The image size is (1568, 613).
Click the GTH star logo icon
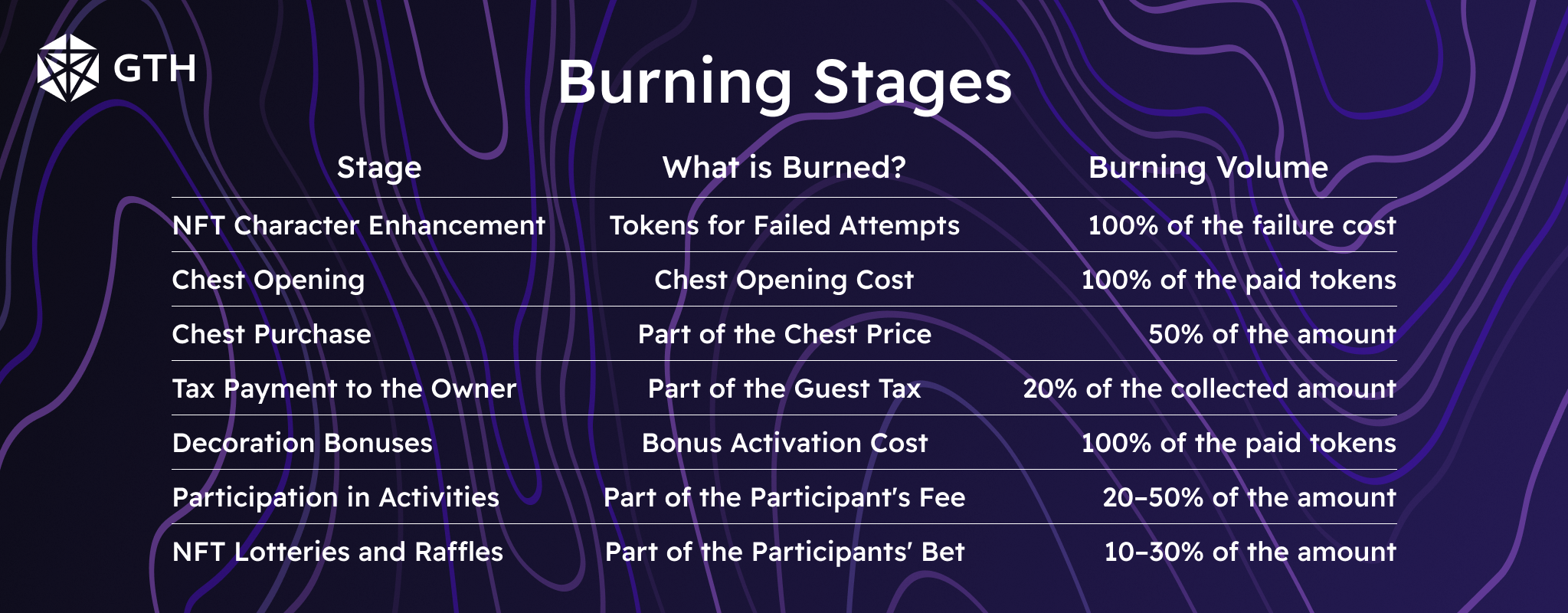68,68
